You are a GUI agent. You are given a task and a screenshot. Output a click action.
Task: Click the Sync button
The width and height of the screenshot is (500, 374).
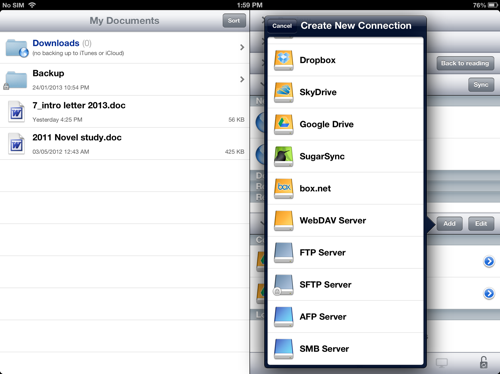(481, 85)
